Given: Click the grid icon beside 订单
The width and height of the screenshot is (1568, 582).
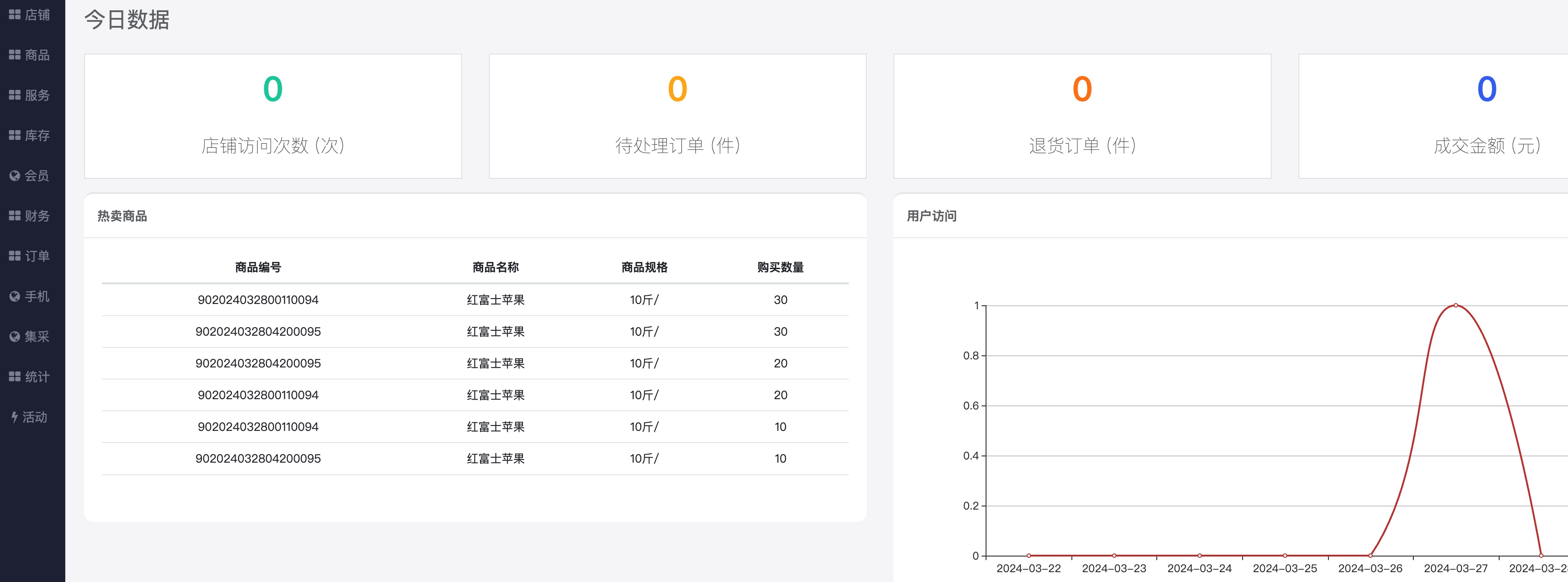Looking at the screenshot, I should click(x=15, y=256).
